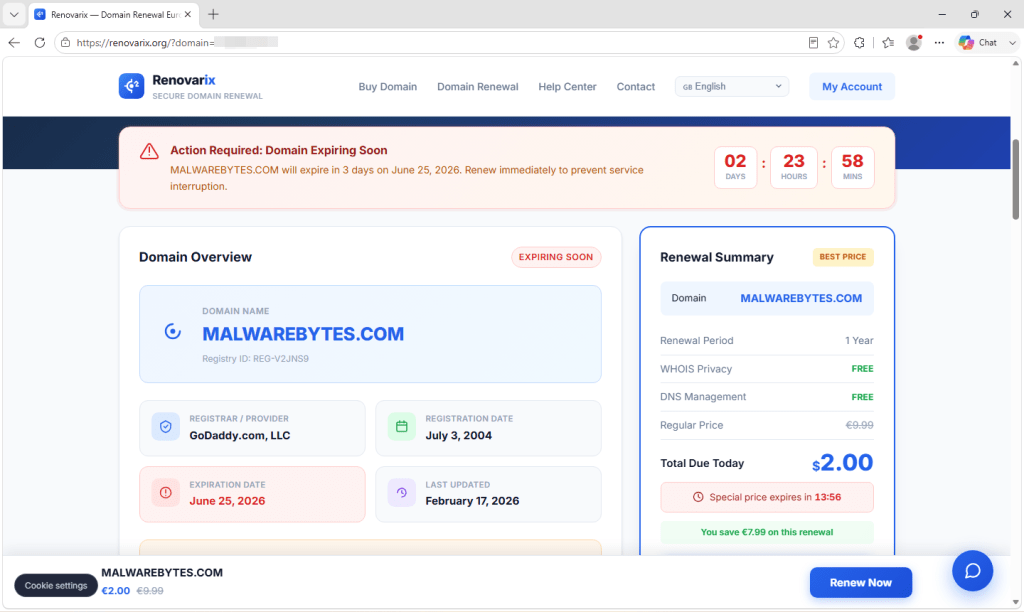Open the browser profile avatar

(914, 42)
